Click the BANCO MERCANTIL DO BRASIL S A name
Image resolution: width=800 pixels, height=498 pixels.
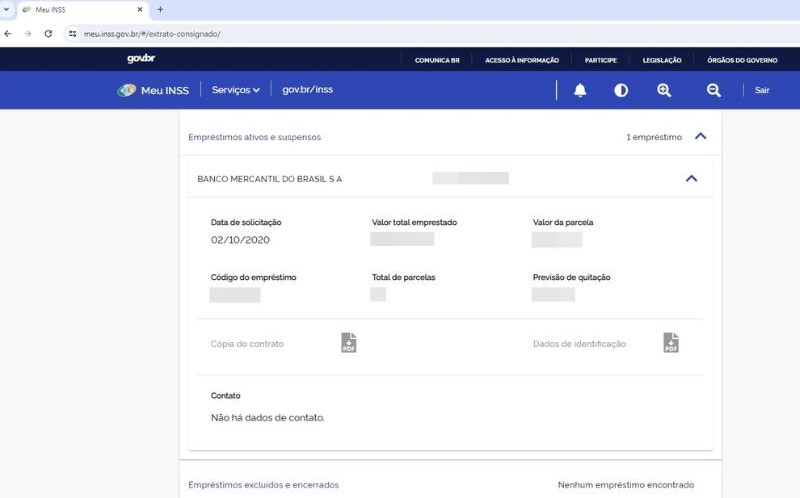(269, 179)
